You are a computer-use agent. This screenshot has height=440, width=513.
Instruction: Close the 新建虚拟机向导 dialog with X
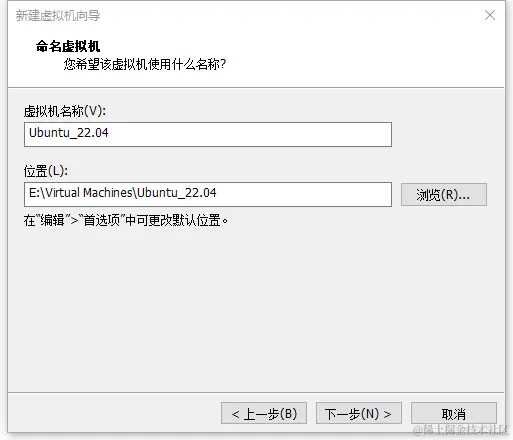[x=490, y=15]
